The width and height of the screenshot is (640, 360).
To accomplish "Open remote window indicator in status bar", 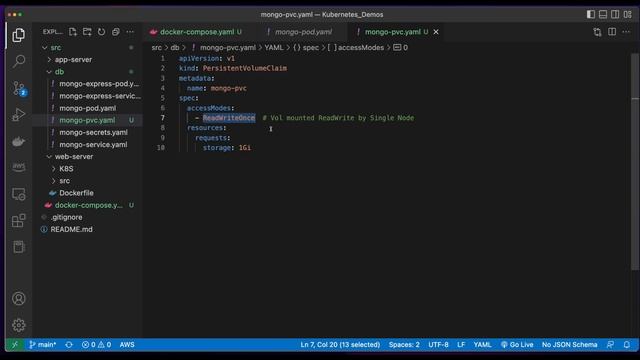I will [x=15, y=344].
